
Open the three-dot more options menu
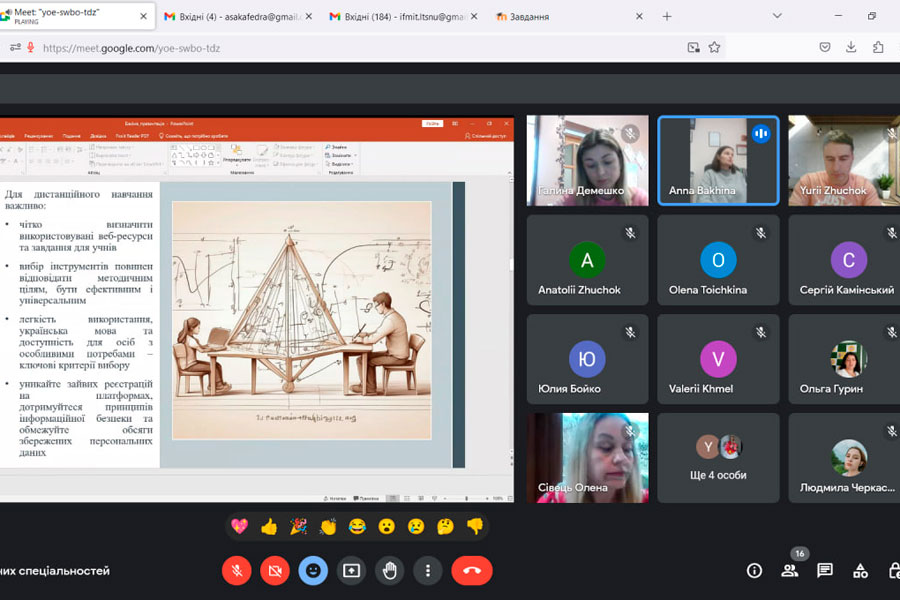[x=428, y=570]
